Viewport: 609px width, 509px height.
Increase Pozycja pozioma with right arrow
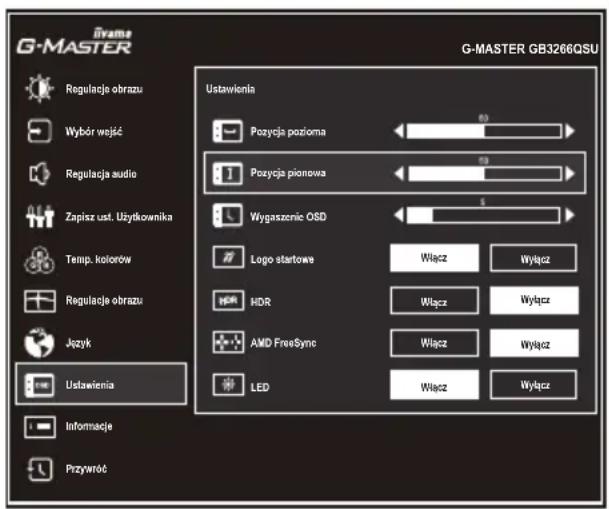tap(570, 131)
